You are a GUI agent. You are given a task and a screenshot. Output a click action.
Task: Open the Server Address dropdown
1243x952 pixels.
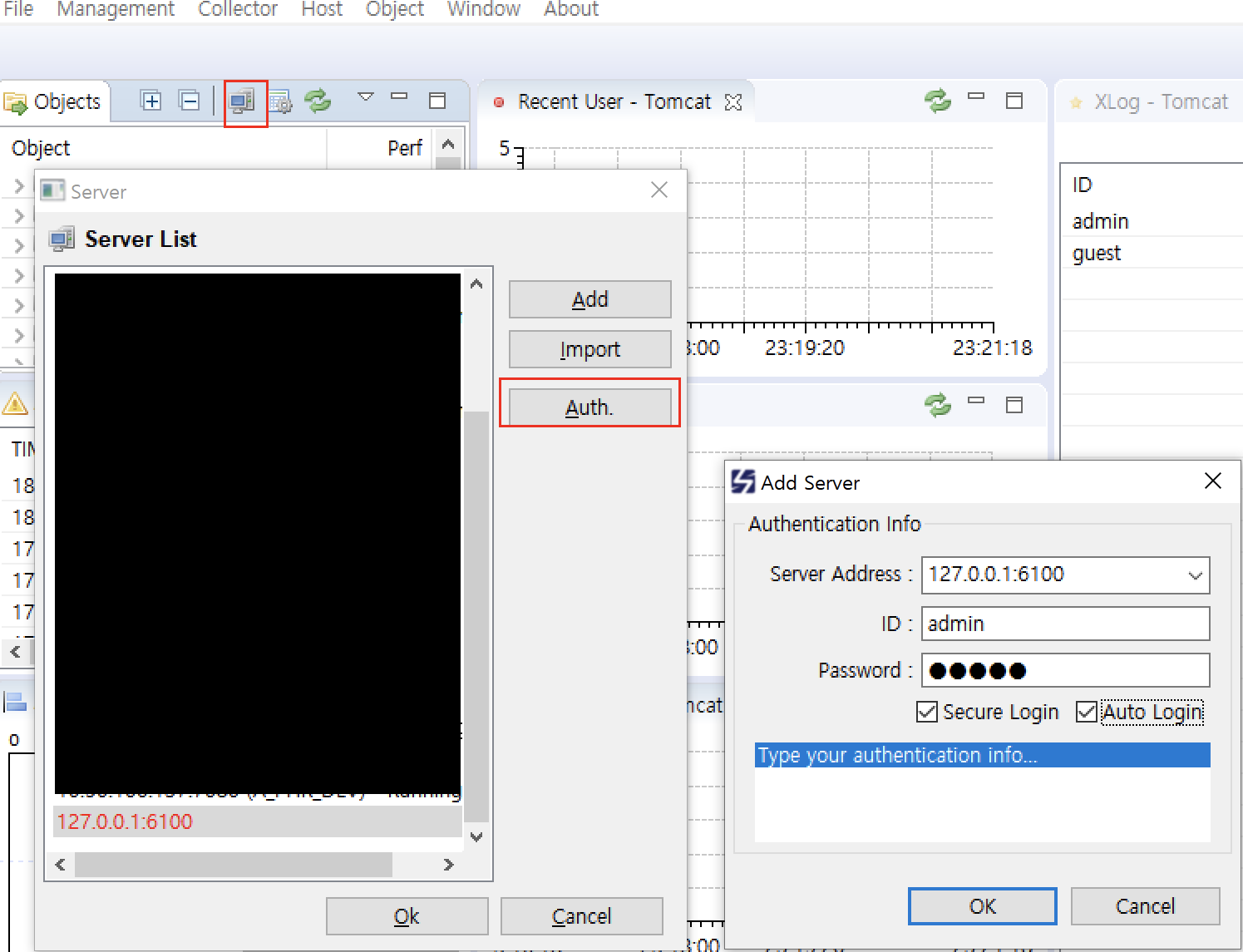coord(1196,575)
